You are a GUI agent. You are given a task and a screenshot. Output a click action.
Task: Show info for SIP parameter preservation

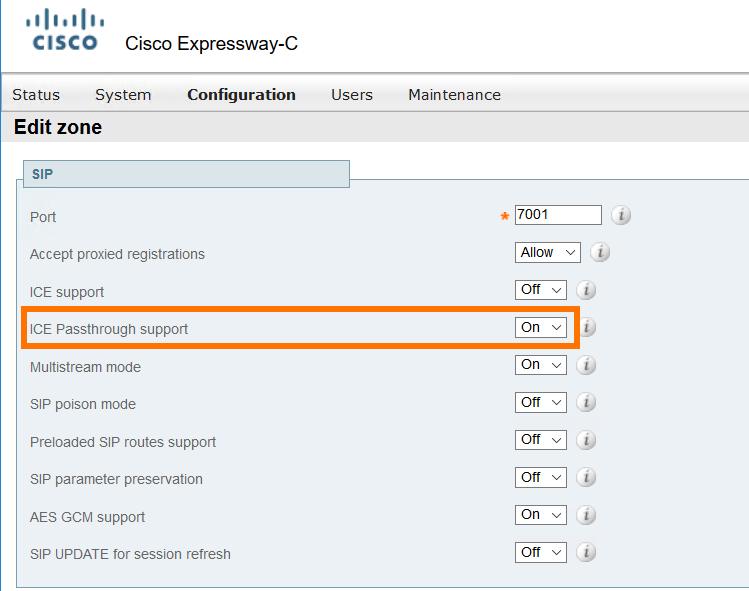pos(586,477)
